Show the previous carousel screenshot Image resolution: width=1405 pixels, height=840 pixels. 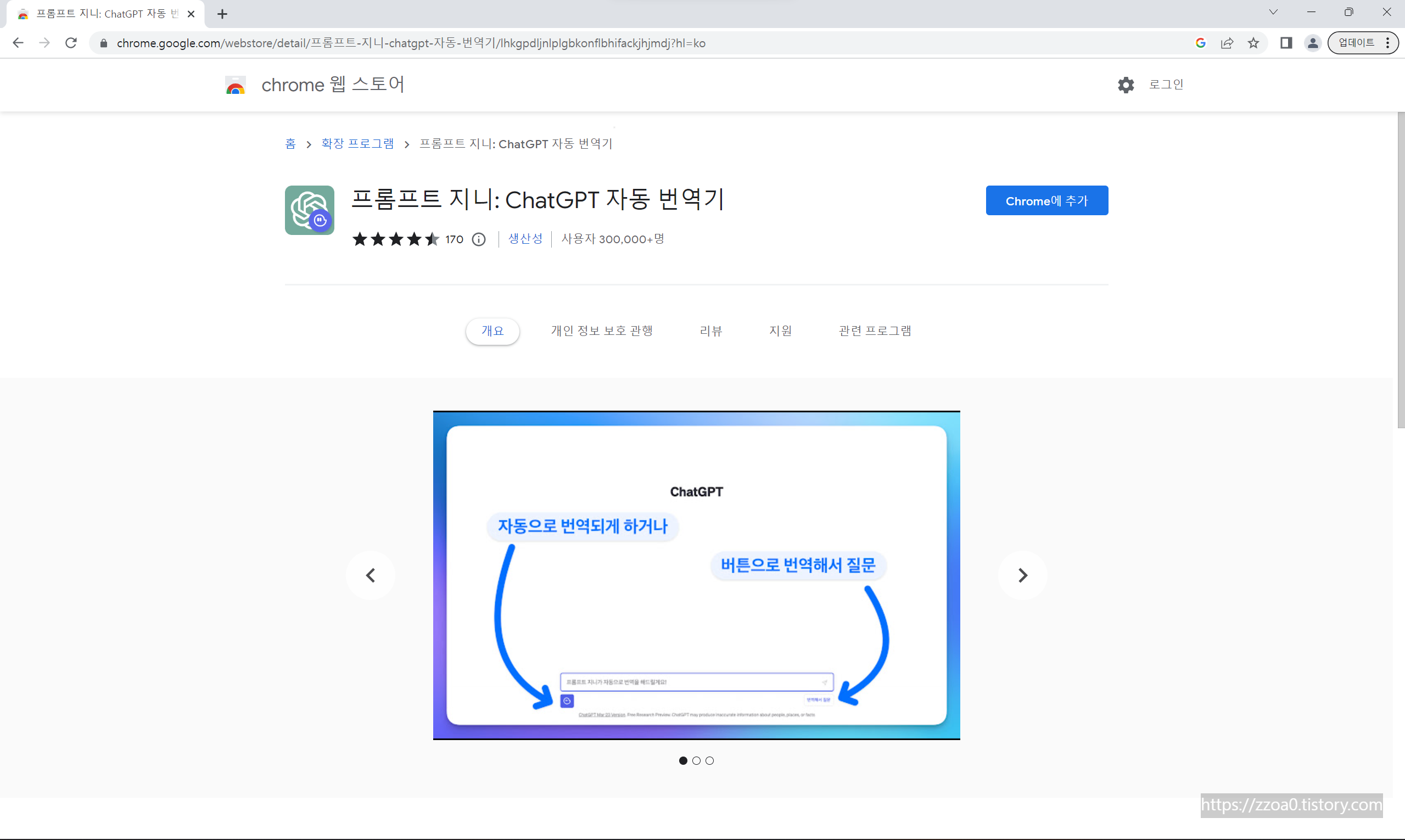[x=371, y=575]
